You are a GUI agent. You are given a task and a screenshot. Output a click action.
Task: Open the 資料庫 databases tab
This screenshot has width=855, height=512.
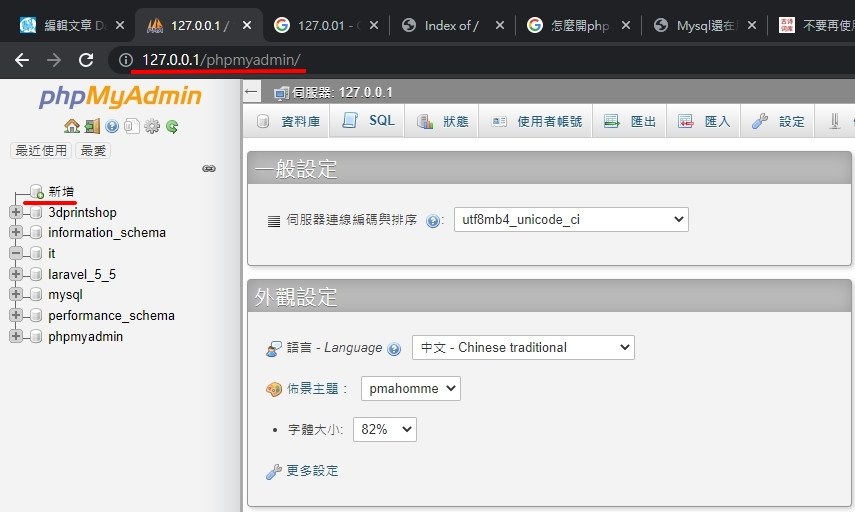[x=288, y=121]
